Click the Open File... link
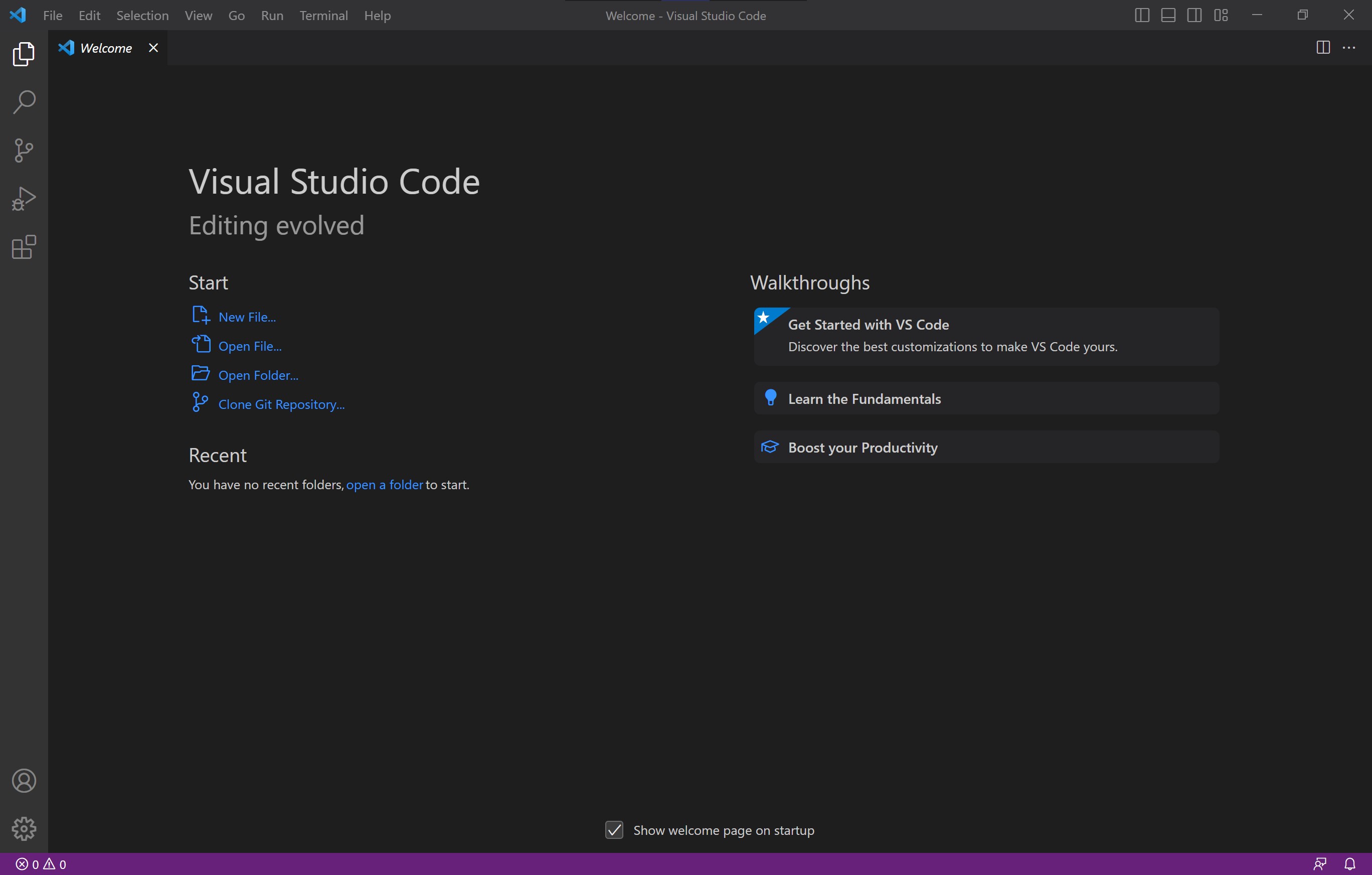1372x875 pixels. (x=250, y=346)
